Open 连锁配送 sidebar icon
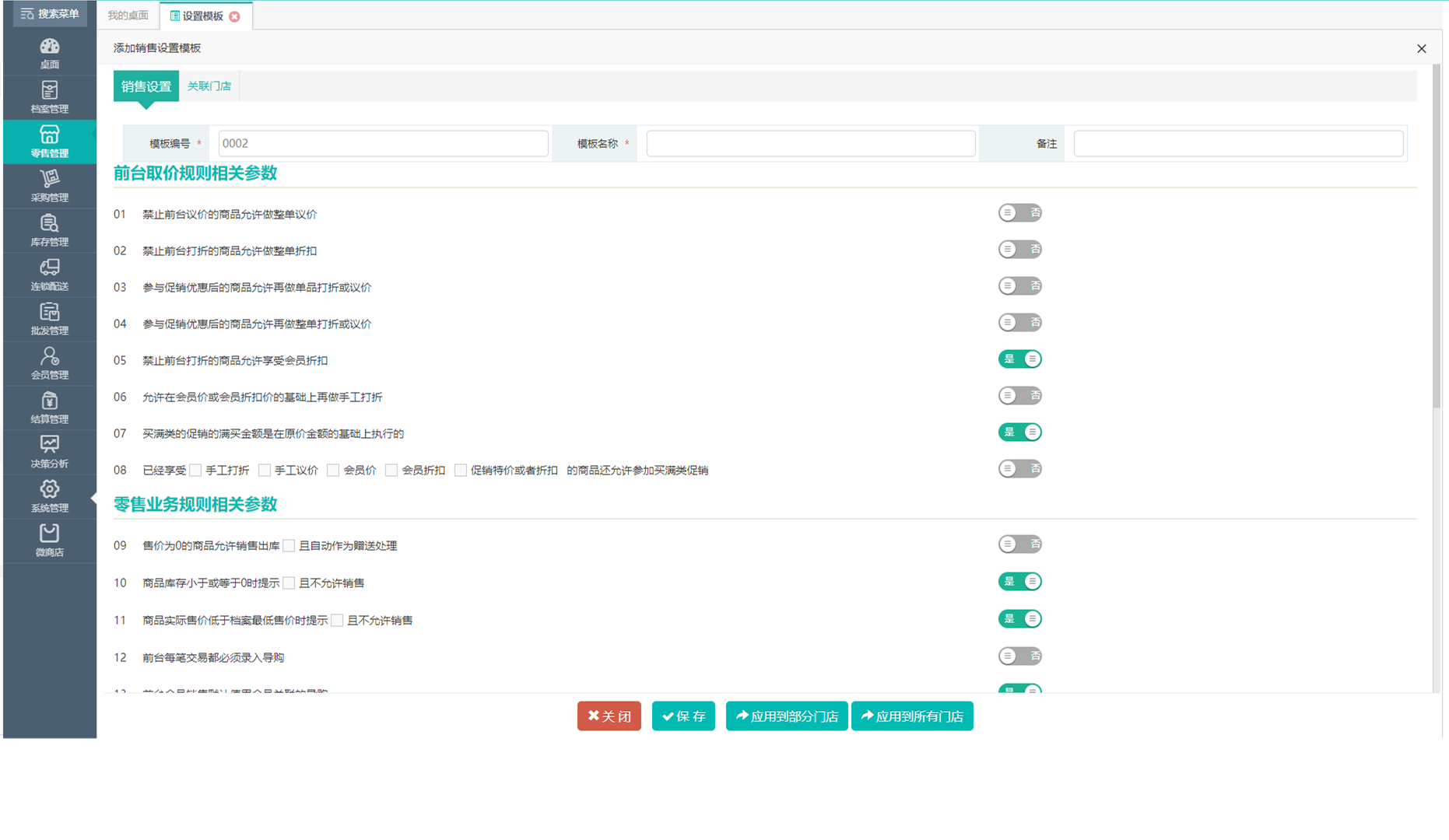Image resolution: width=1449 pixels, height=840 pixels. [x=49, y=275]
